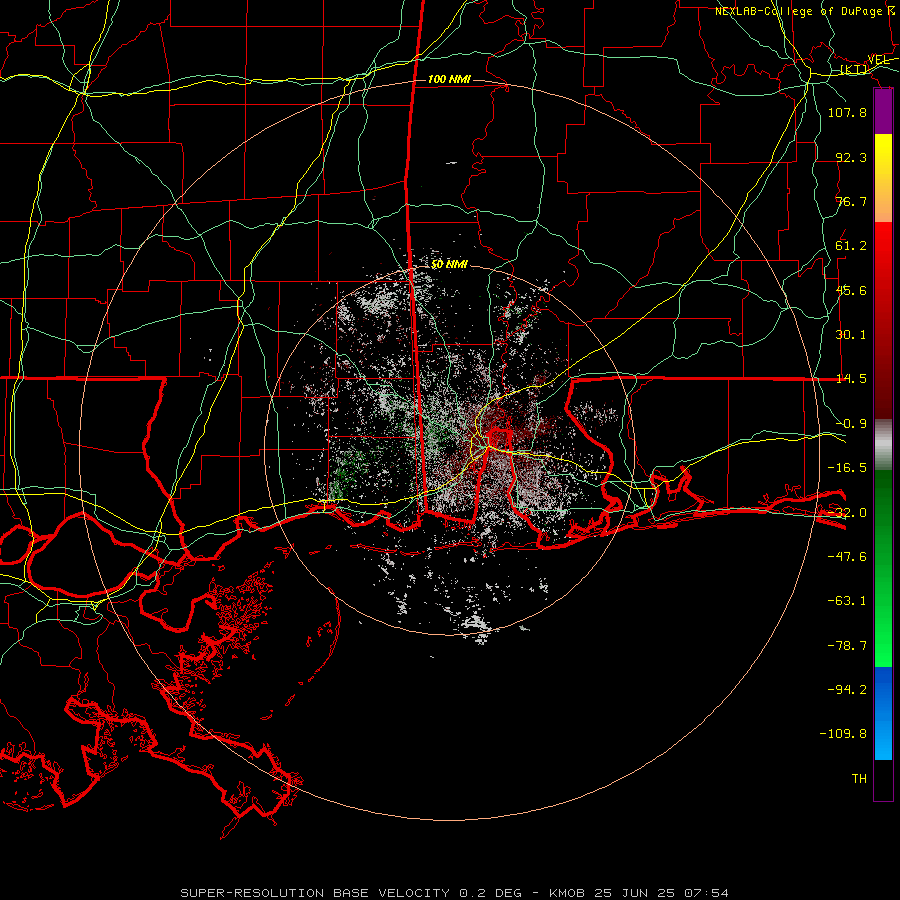900x900 pixels.
Task: Click the TH label in the legend
Action: (859, 779)
